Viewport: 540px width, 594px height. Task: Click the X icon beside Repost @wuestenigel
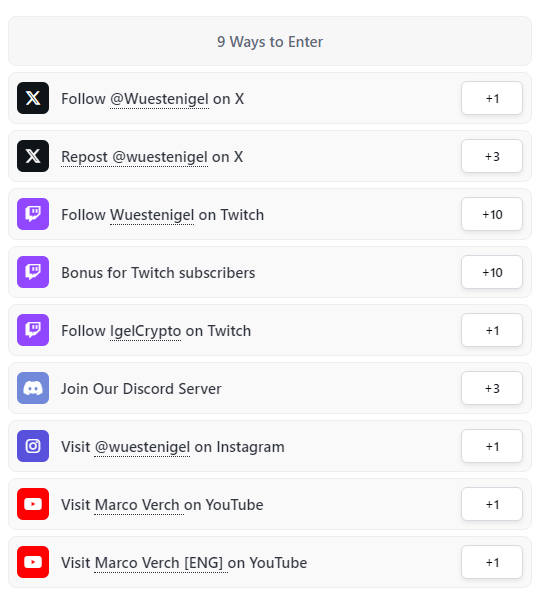(x=33, y=156)
